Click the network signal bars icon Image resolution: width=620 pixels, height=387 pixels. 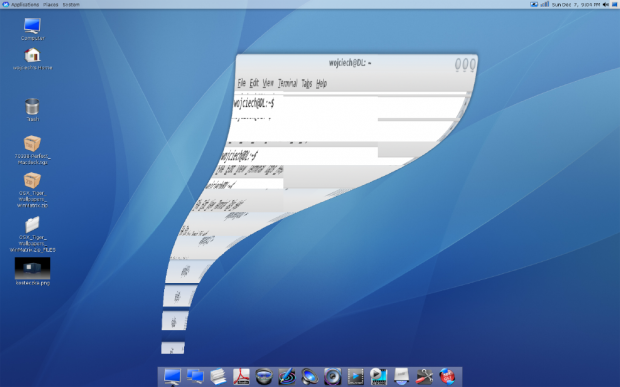pyautogui.click(x=545, y=4)
